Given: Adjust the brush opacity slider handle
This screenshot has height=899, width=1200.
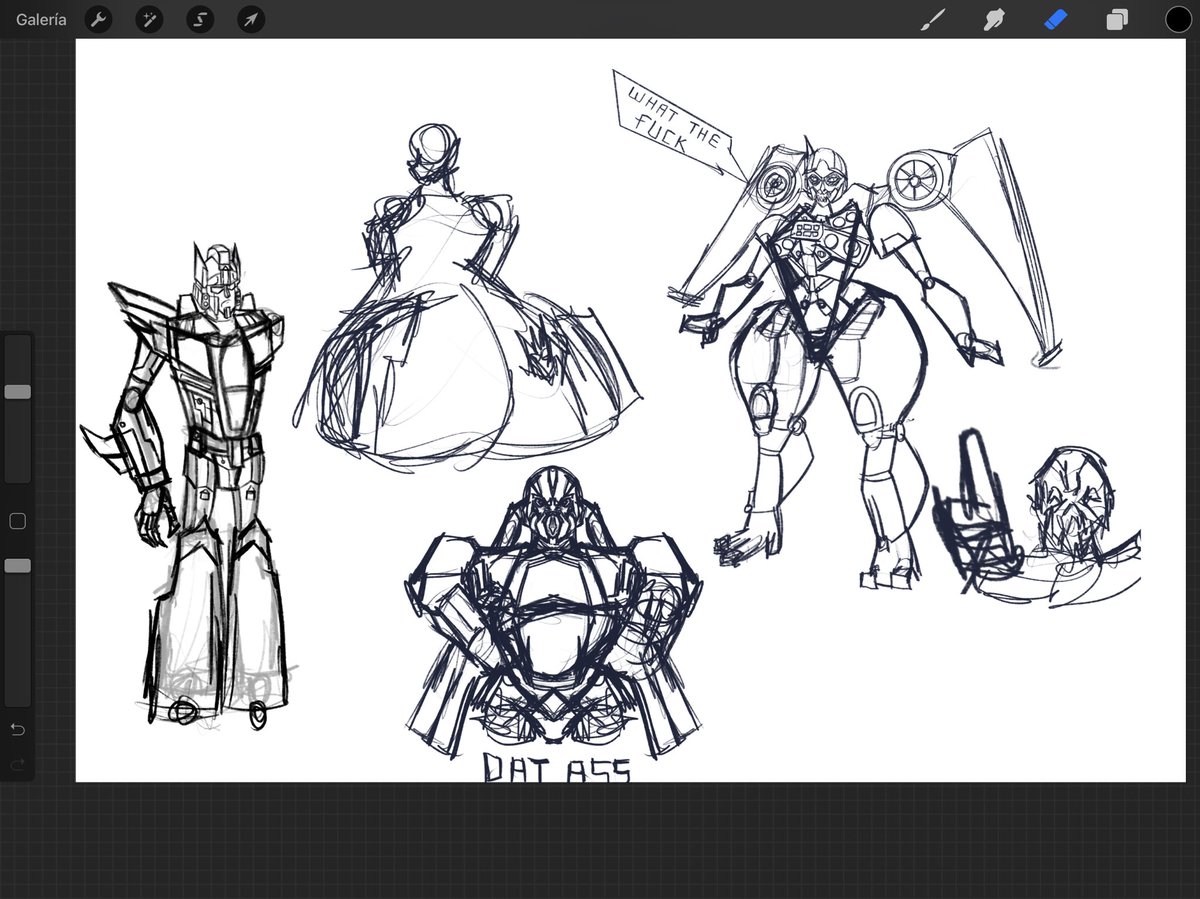Looking at the screenshot, I should (x=17, y=566).
